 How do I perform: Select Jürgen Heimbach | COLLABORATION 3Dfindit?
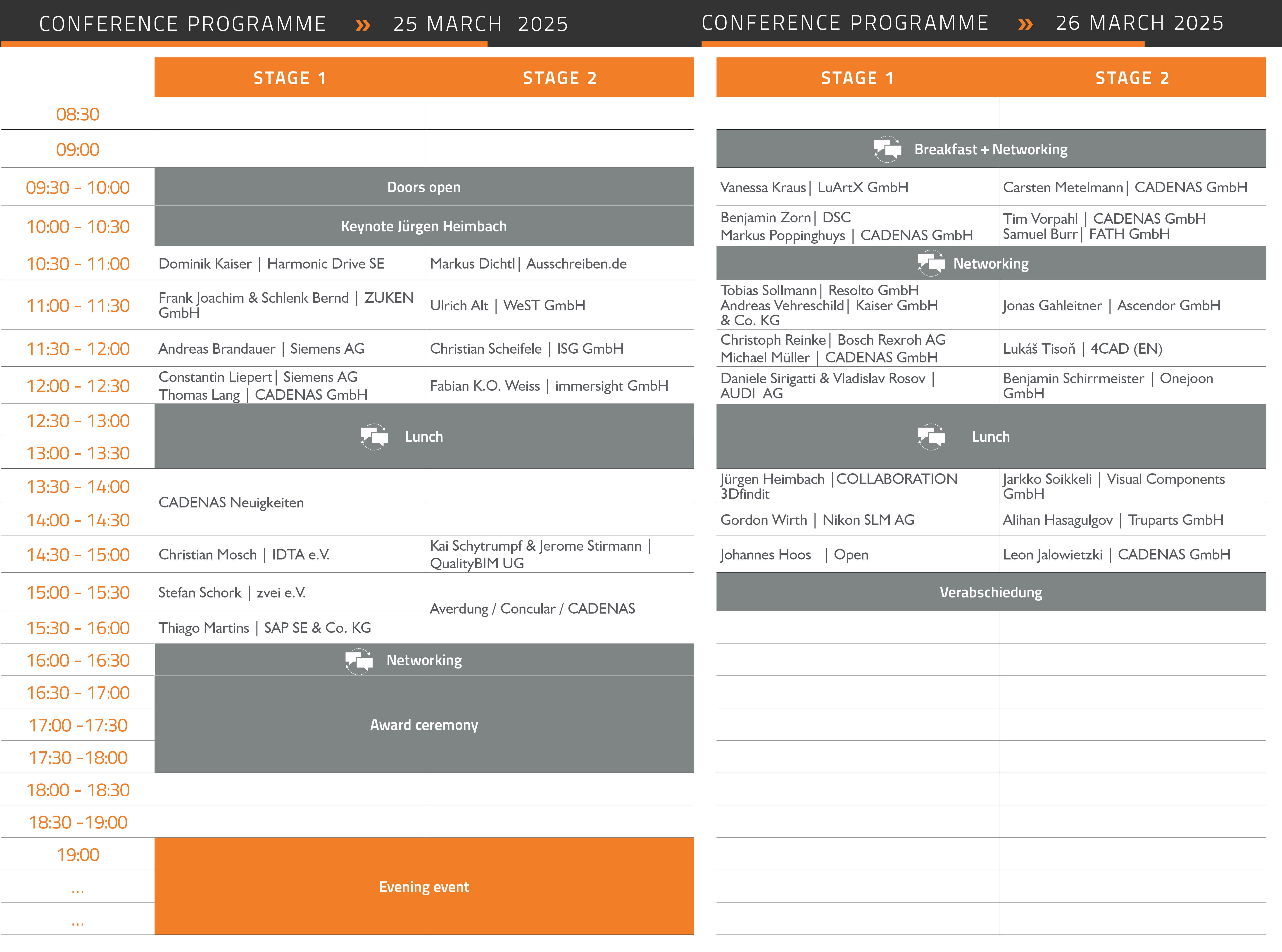tap(839, 486)
